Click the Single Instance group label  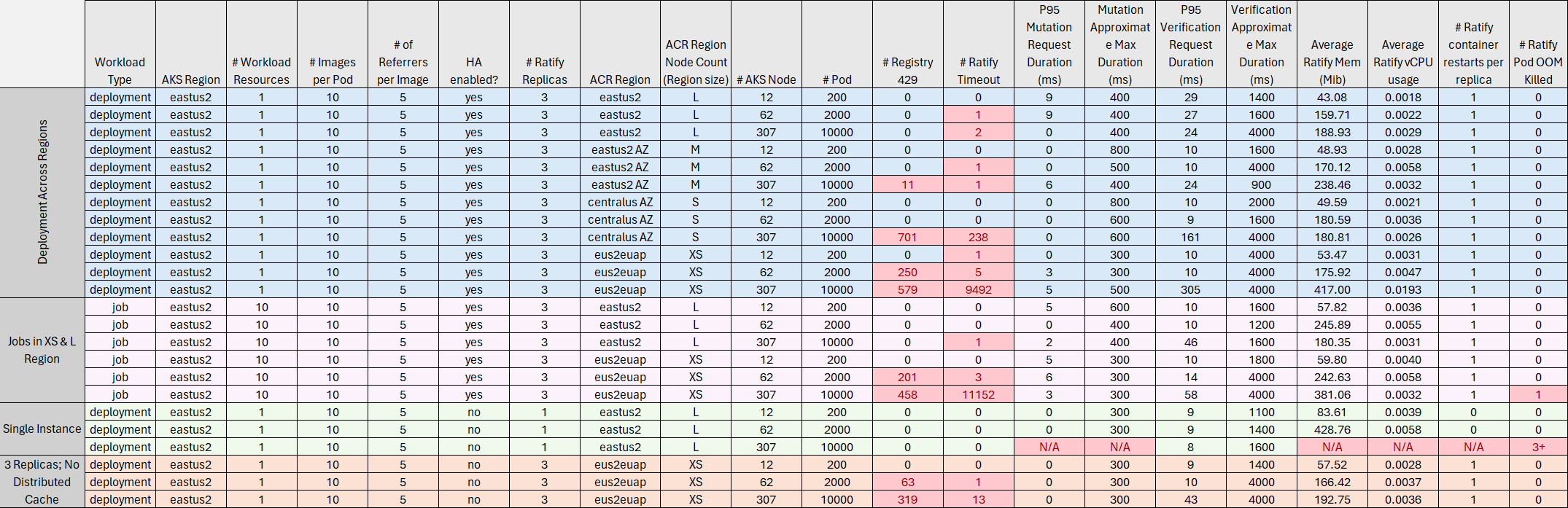point(42,429)
